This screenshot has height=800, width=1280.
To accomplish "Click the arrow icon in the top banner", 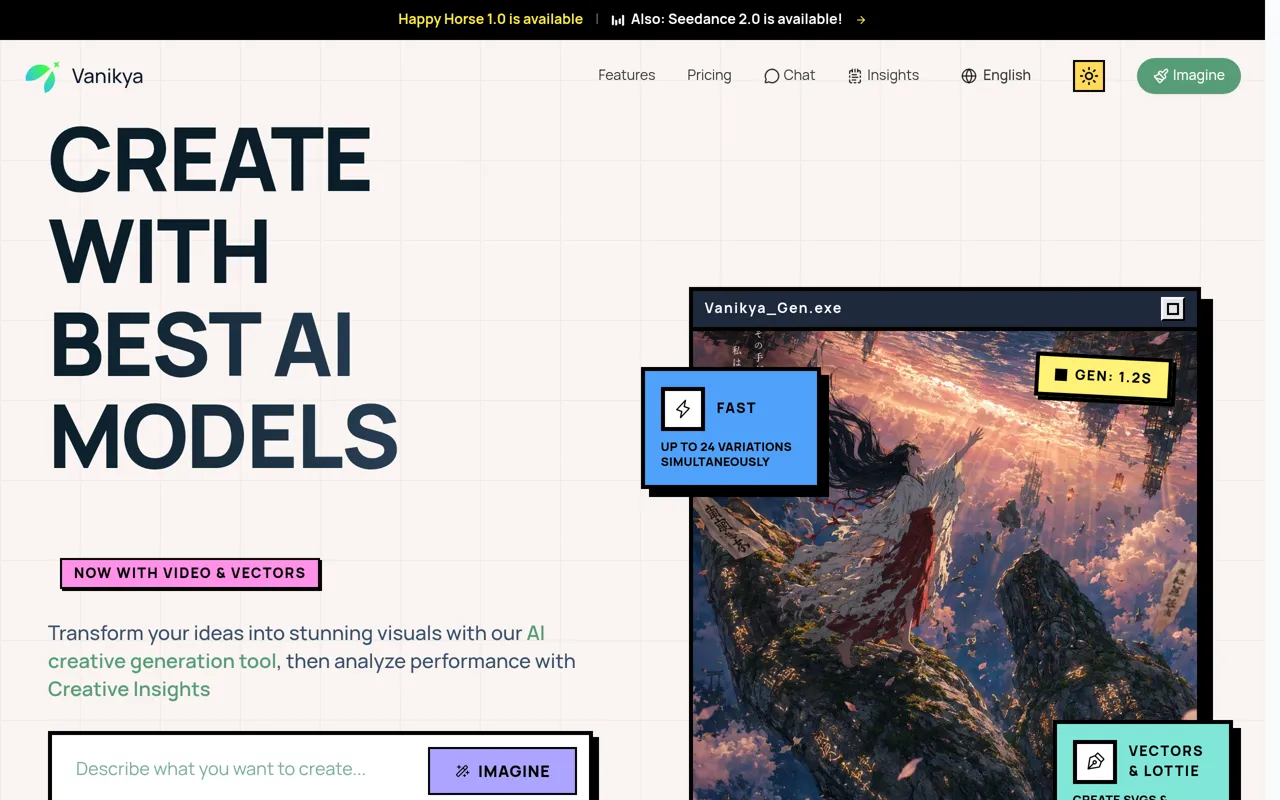I will click(861, 20).
